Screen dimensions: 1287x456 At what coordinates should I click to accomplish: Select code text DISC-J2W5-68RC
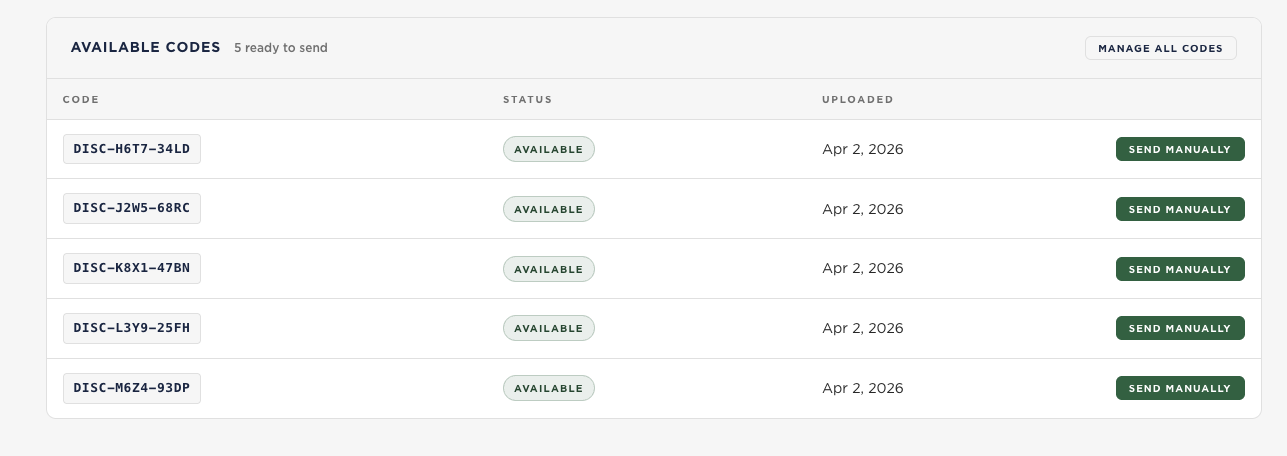(132, 208)
